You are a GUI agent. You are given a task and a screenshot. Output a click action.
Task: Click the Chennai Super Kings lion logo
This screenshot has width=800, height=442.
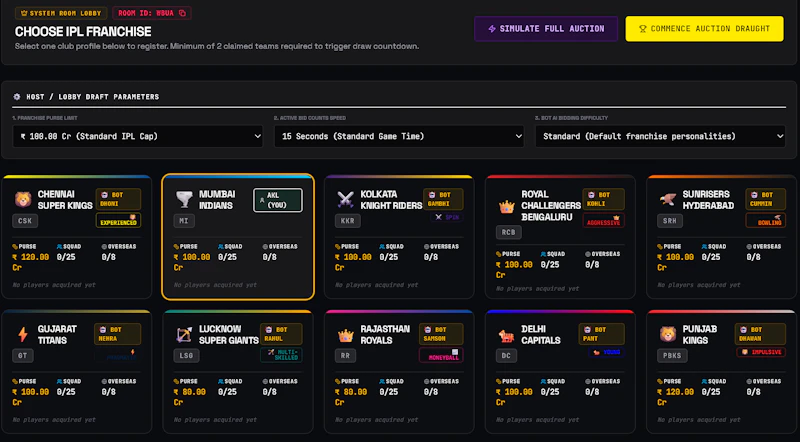click(x=23, y=199)
